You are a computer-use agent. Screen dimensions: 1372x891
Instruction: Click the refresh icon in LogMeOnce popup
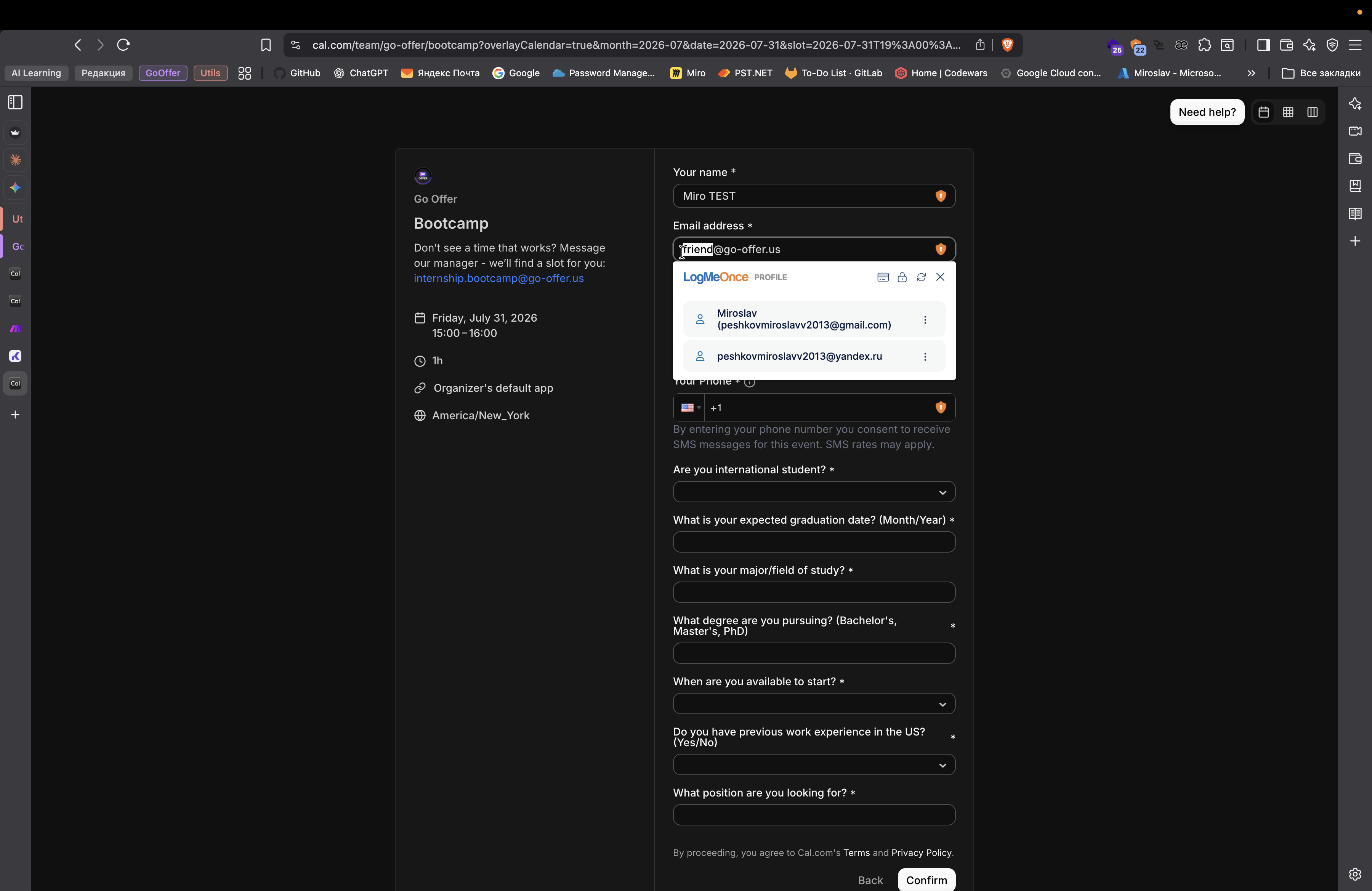(x=921, y=277)
